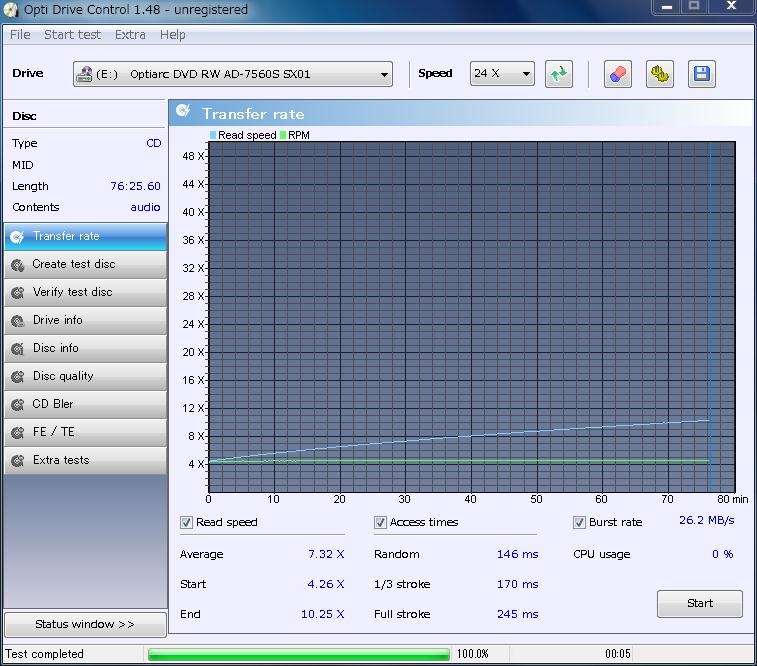
Task: Open the Extra menu
Action: (x=130, y=34)
